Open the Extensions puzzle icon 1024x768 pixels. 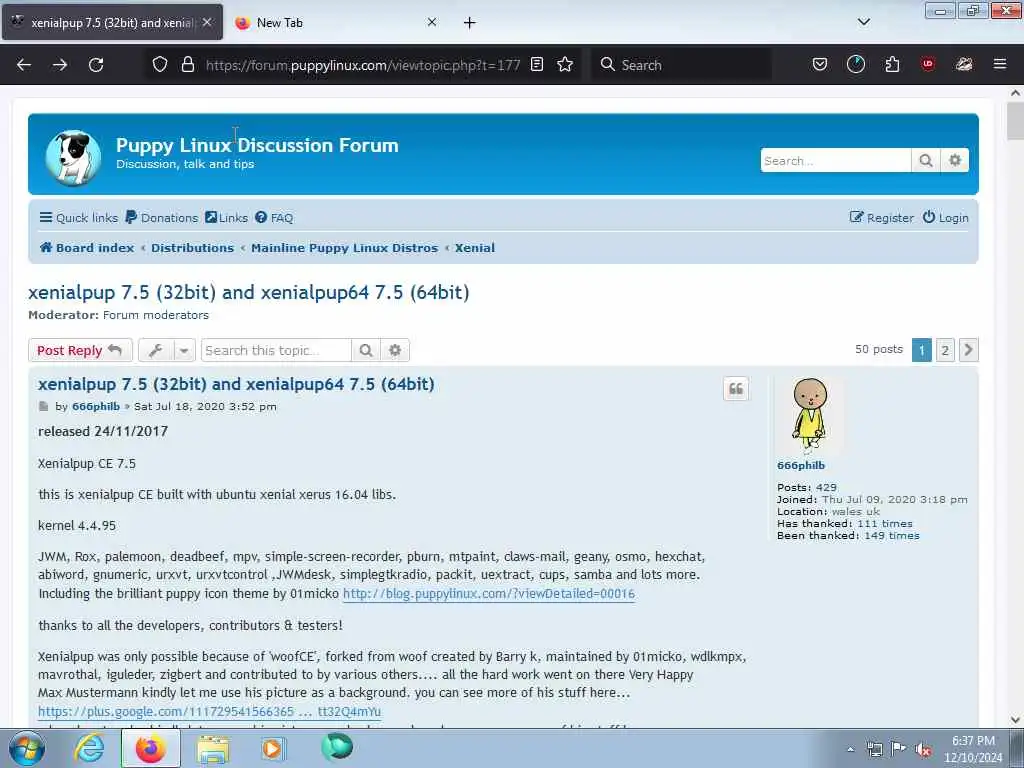pos(892,64)
